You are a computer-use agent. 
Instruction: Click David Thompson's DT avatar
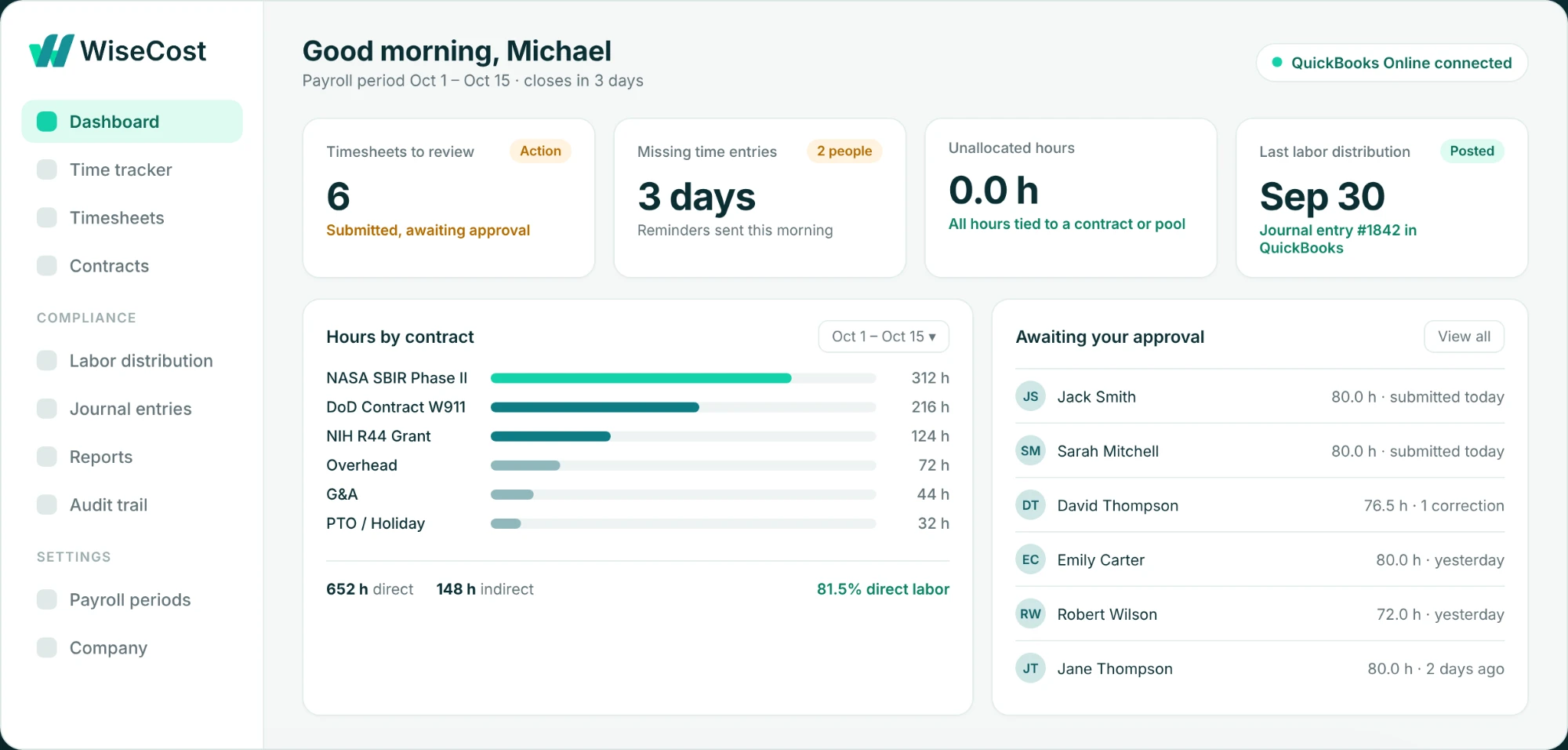coord(1030,505)
